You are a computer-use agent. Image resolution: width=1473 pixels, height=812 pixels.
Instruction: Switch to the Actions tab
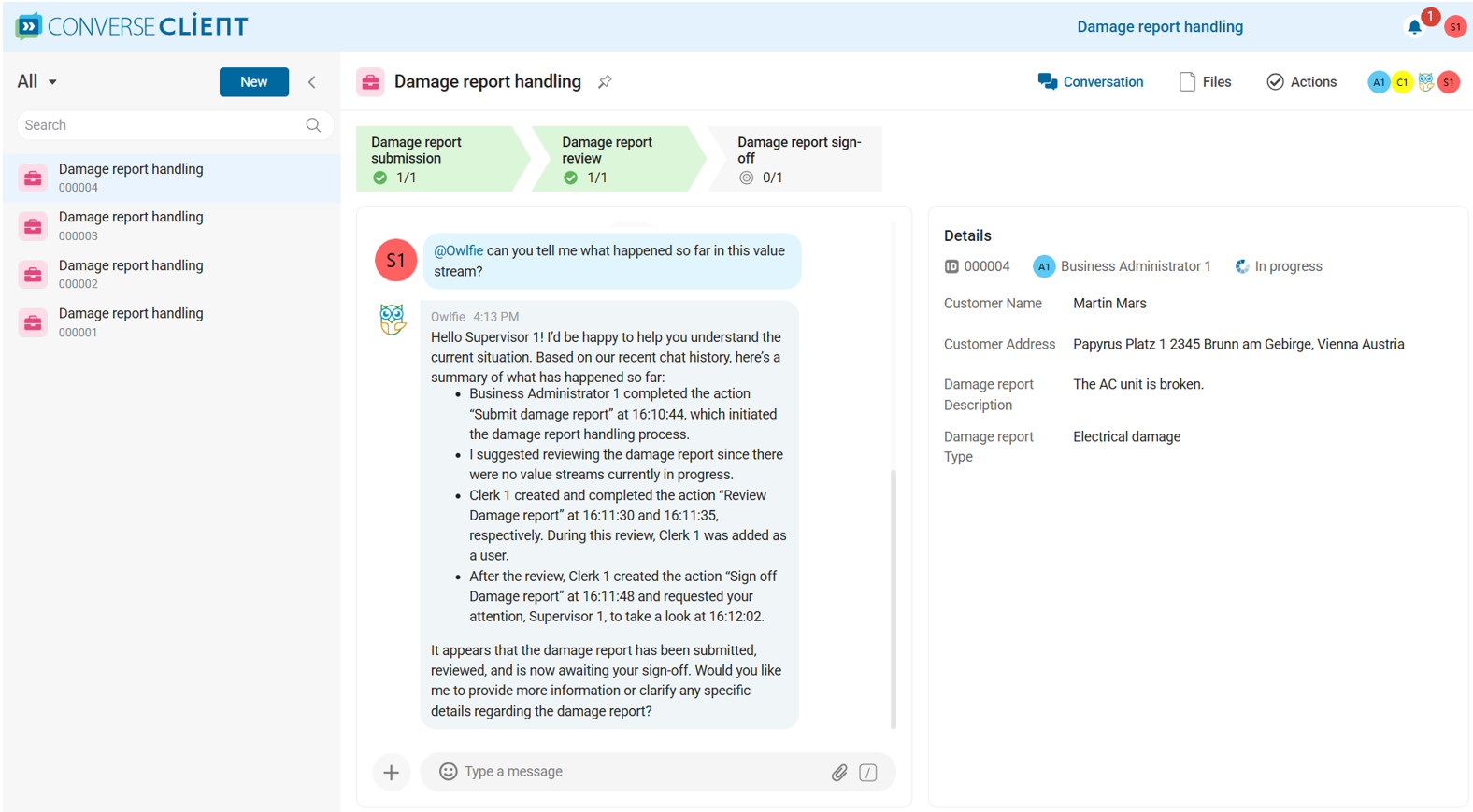(1301, 82)
